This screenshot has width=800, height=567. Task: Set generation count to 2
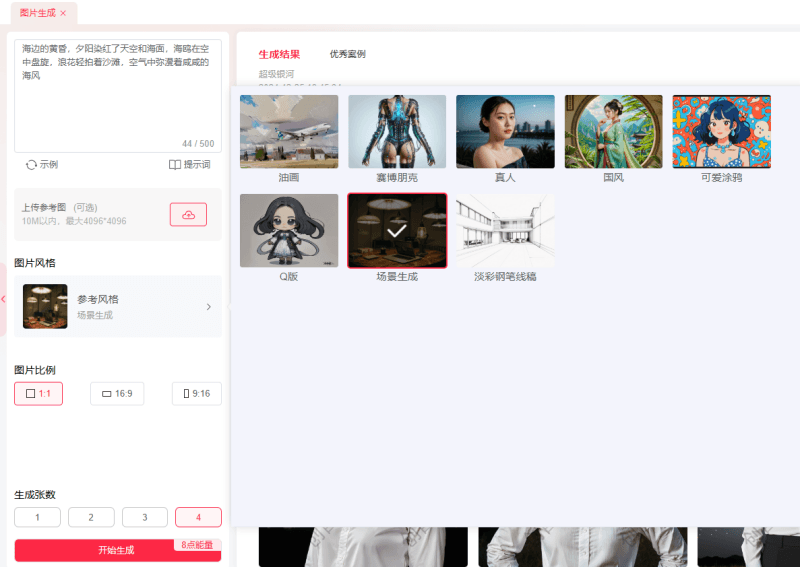click(91, 517)
